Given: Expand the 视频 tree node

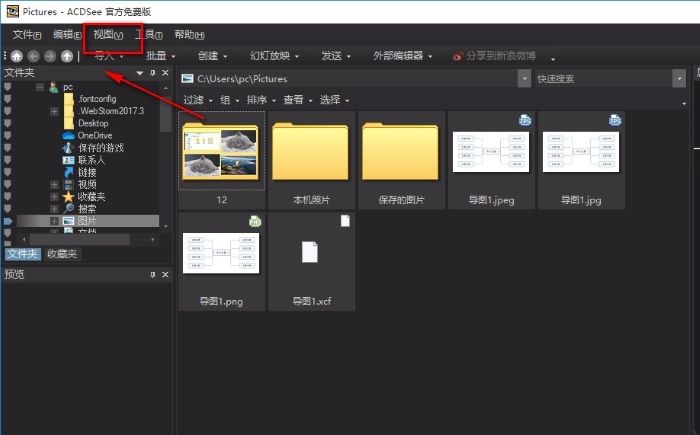Looking at the screenshot, I should (54, 184).
